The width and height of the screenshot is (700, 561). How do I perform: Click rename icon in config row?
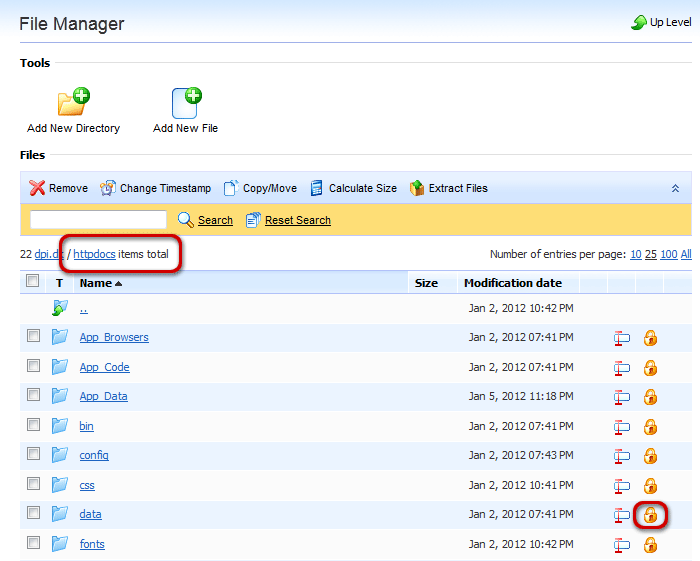click(621, 456)
